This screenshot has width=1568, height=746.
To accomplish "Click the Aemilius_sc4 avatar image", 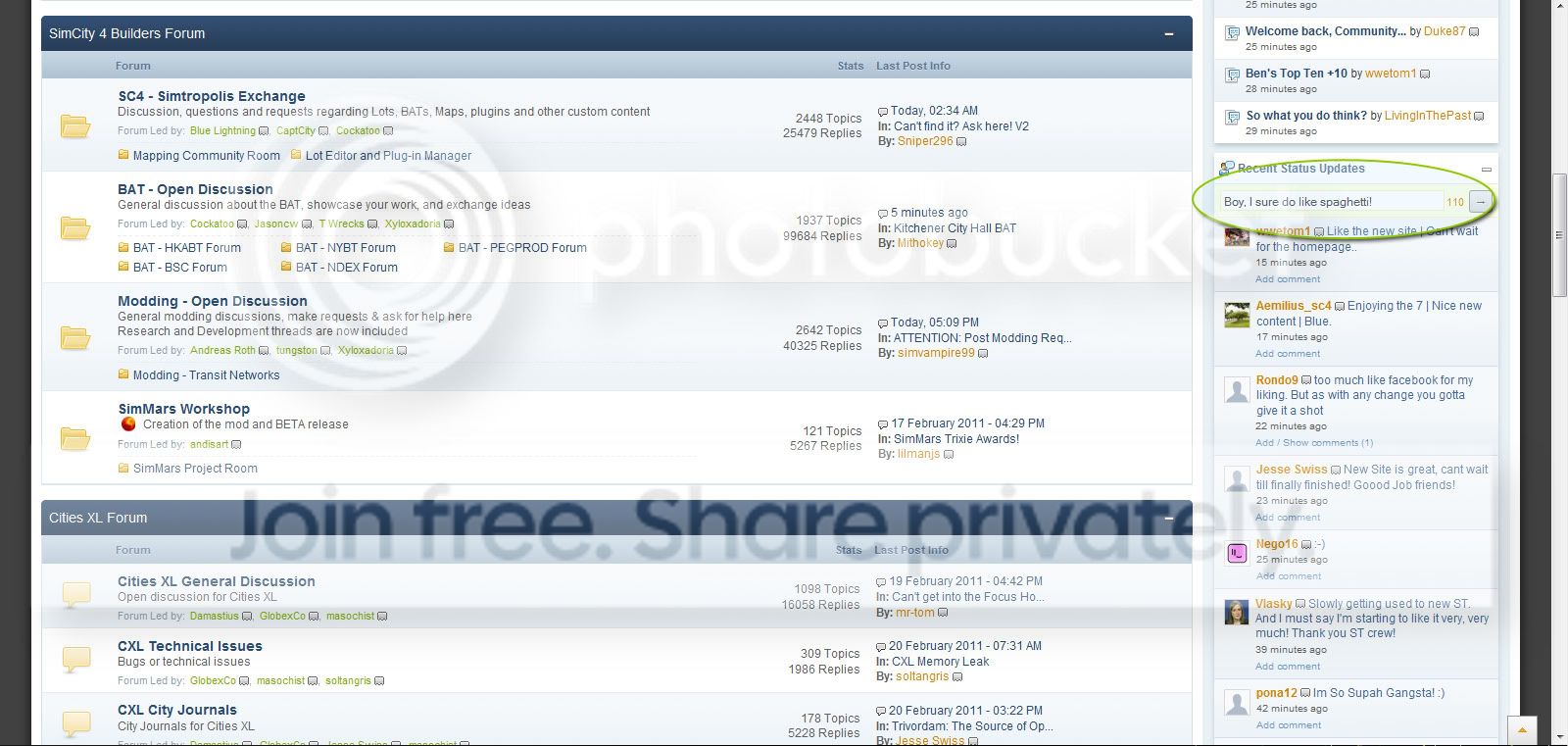I will pyautogui.click(x=1237, y=315).
